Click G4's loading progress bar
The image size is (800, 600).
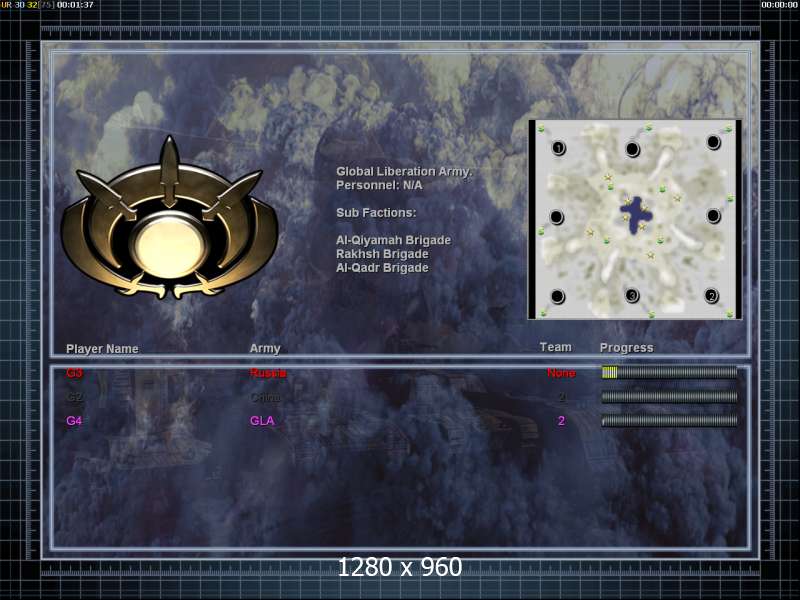[x=669, y=420]
